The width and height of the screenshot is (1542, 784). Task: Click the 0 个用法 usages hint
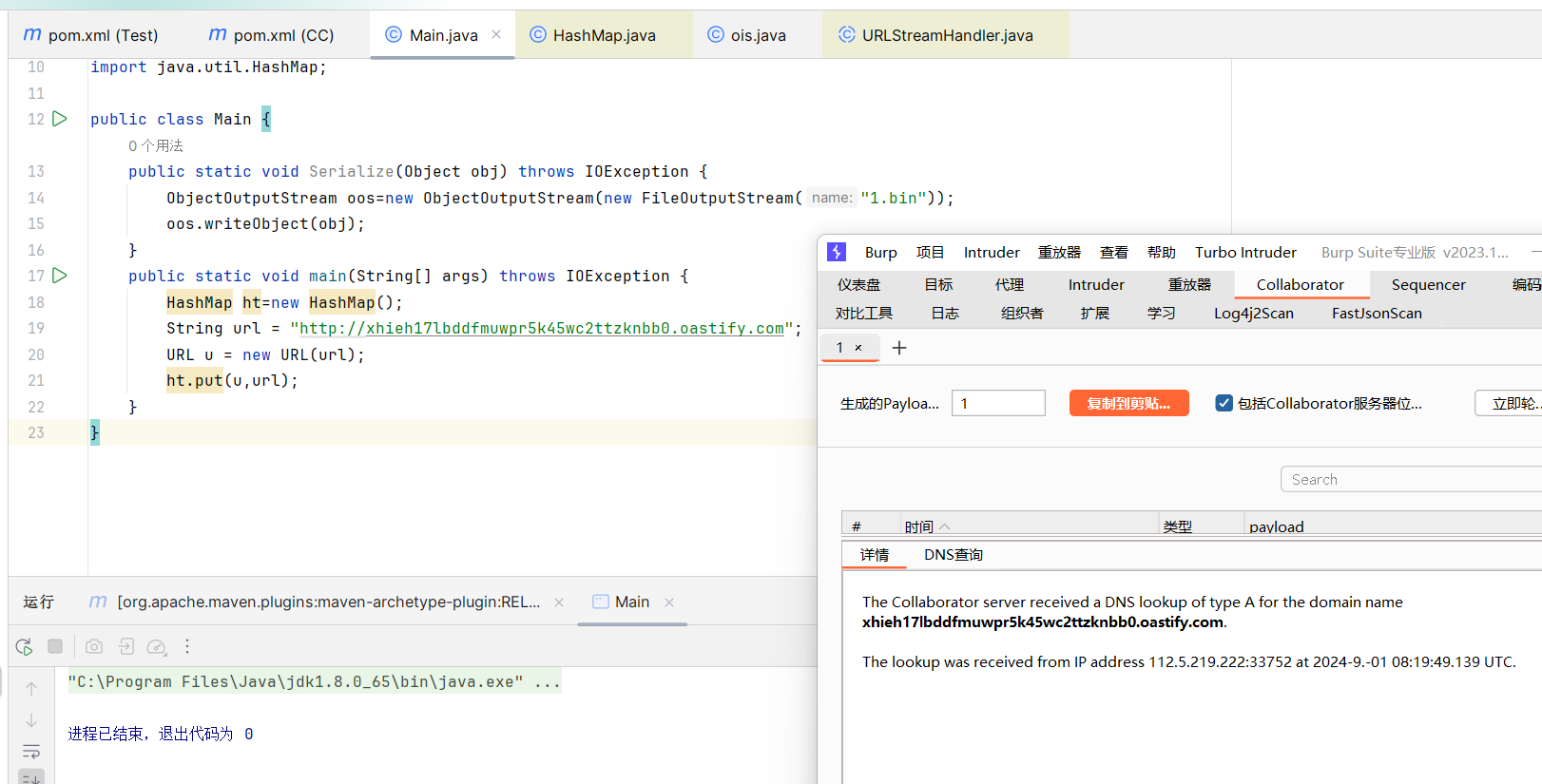coord(156,145)
